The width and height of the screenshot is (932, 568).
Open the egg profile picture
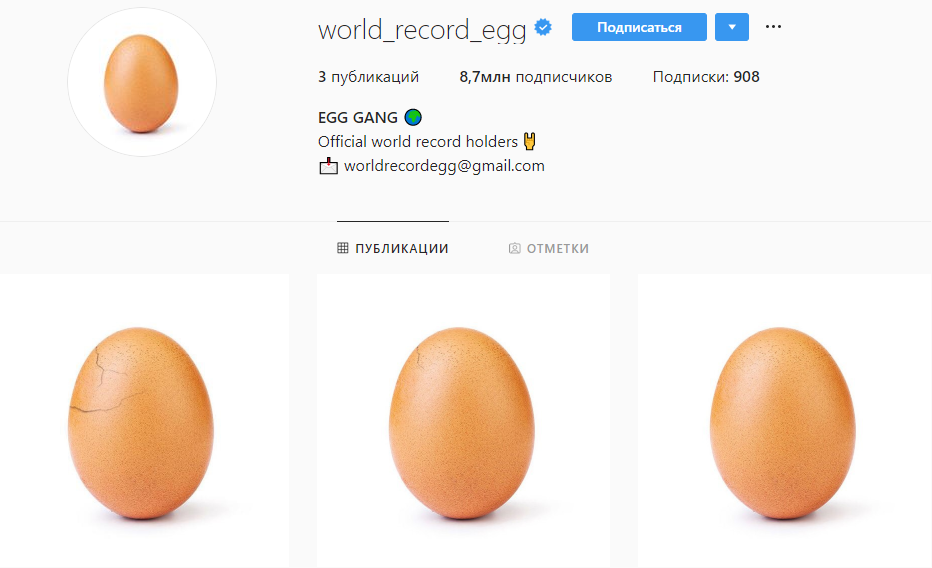pos(141,83)
